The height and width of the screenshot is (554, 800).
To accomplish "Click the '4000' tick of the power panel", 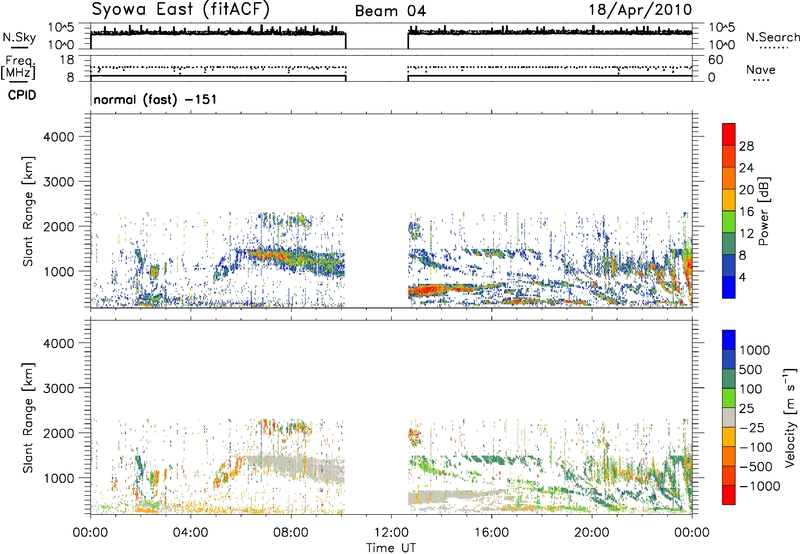I will (x=59, y=137).
